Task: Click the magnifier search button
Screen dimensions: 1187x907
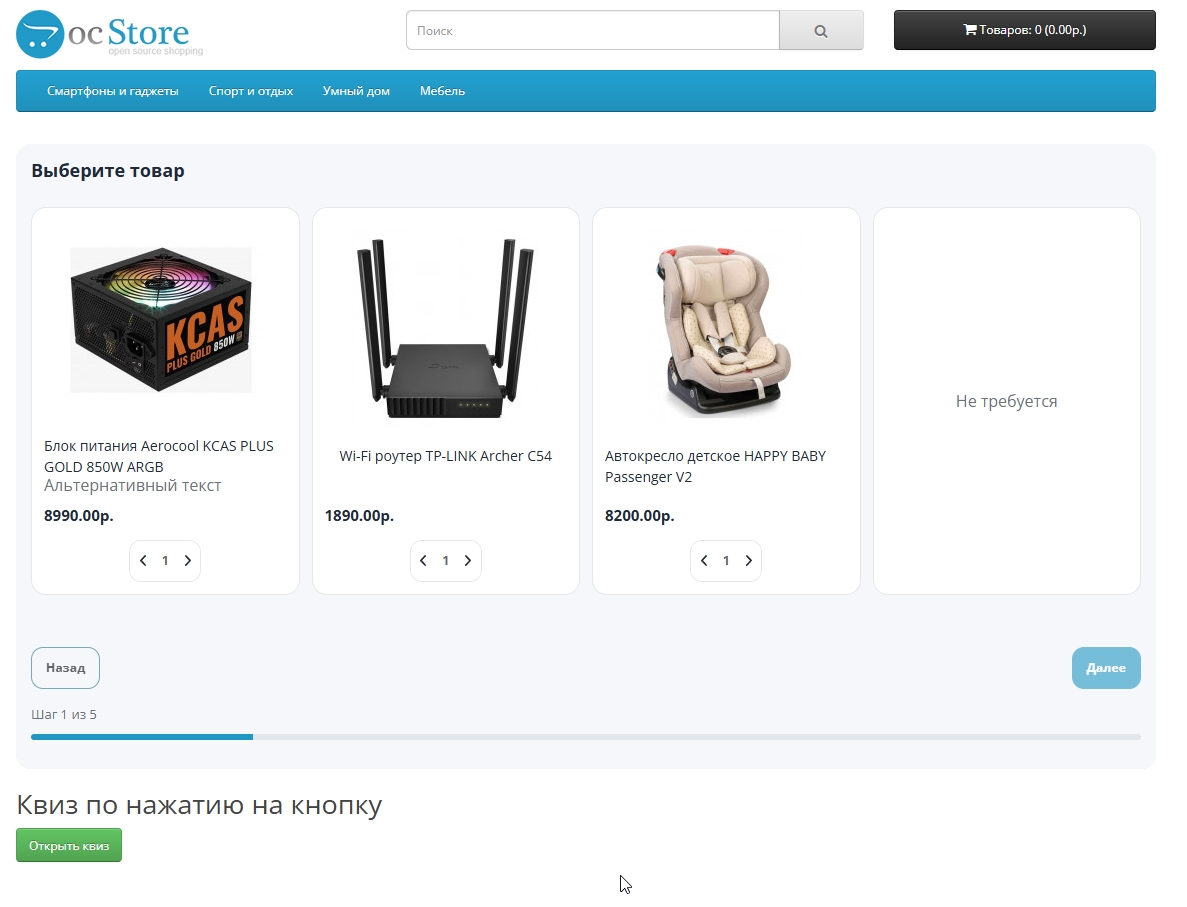Action: [820, 31]
